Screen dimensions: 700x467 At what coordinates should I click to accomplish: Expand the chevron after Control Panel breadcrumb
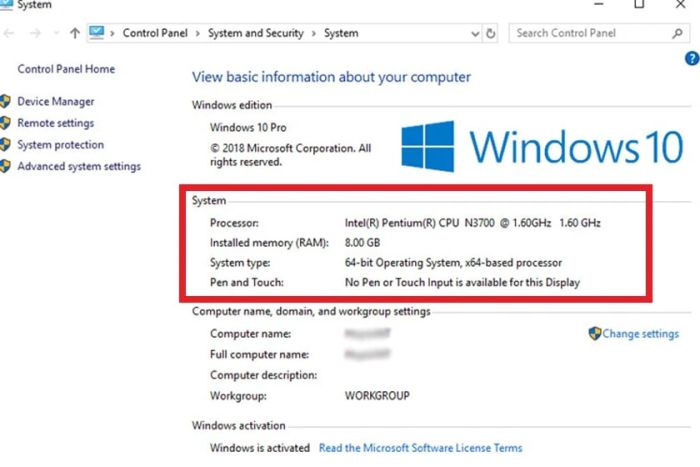[198, 33]
